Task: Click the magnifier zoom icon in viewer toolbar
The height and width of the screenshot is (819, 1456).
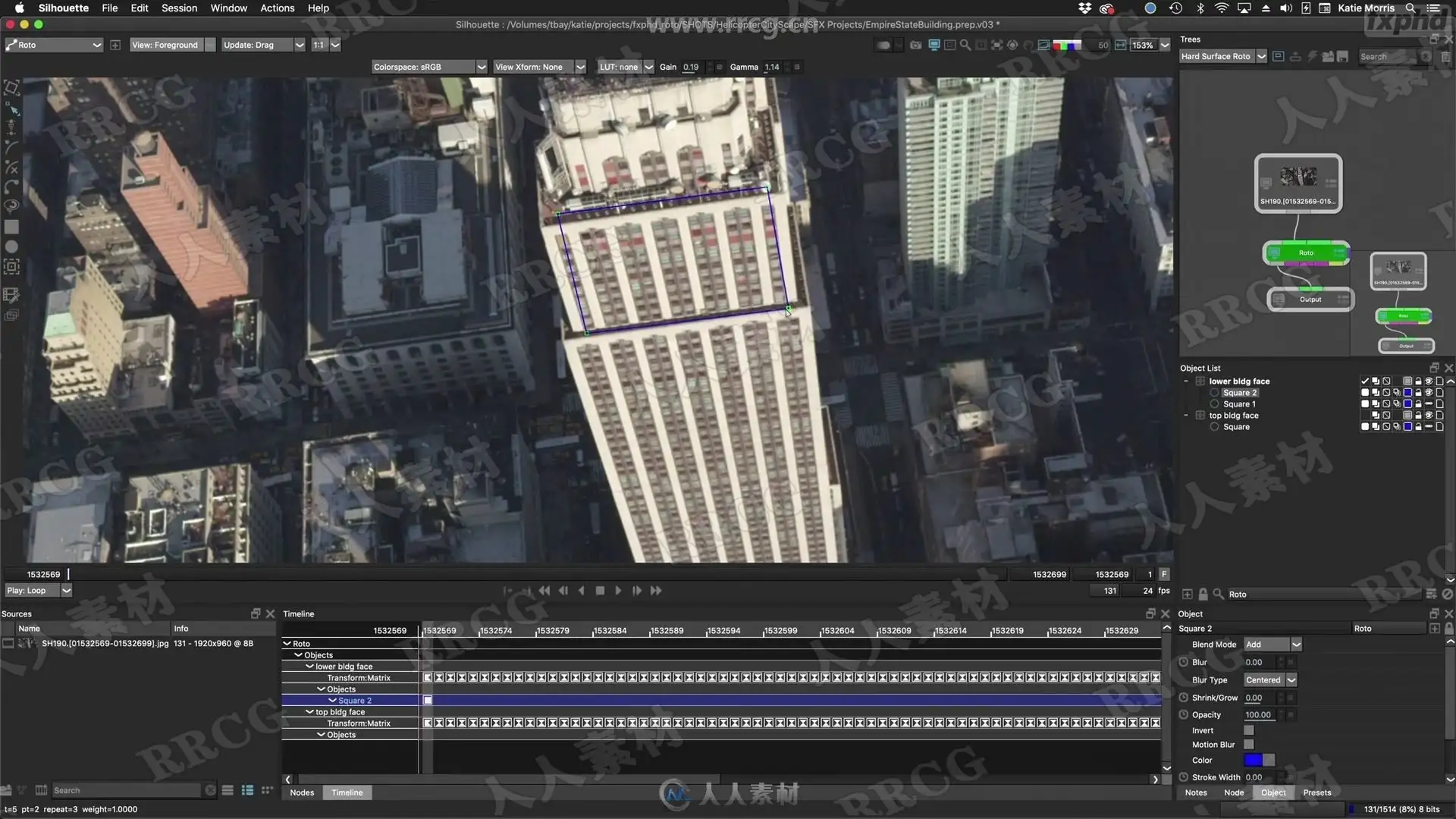Action: point(965,45)
